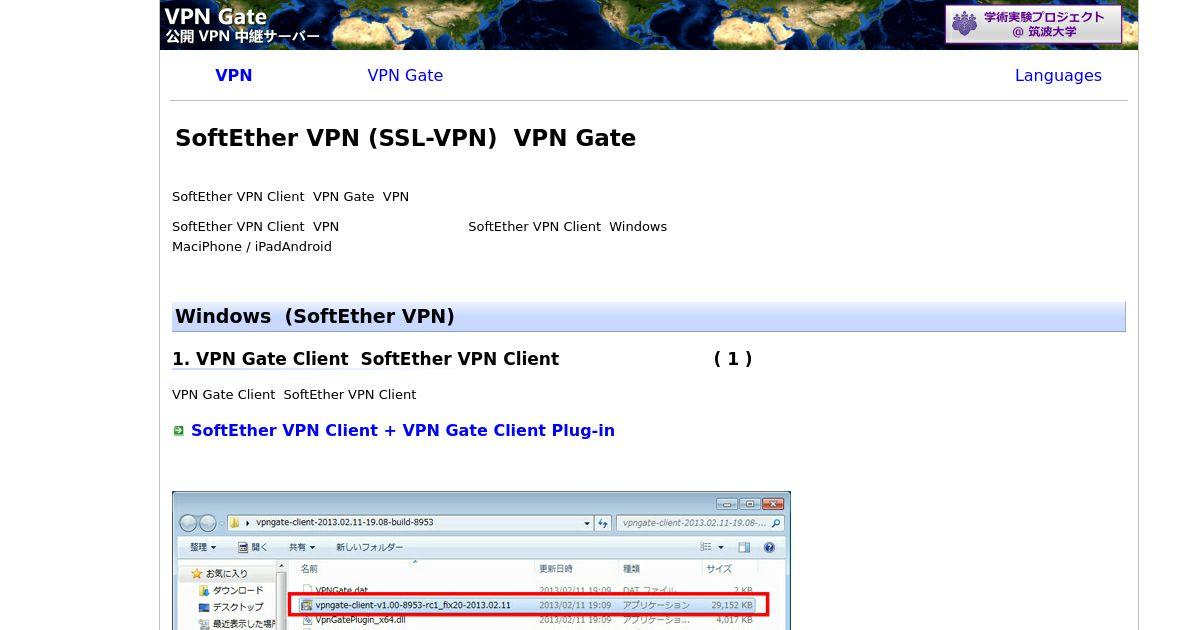Open SoftEther VPN Client + VPN Gate Client Plug-in link
Viewport: 1200px width, 630px height.
(x=403, y=431)
